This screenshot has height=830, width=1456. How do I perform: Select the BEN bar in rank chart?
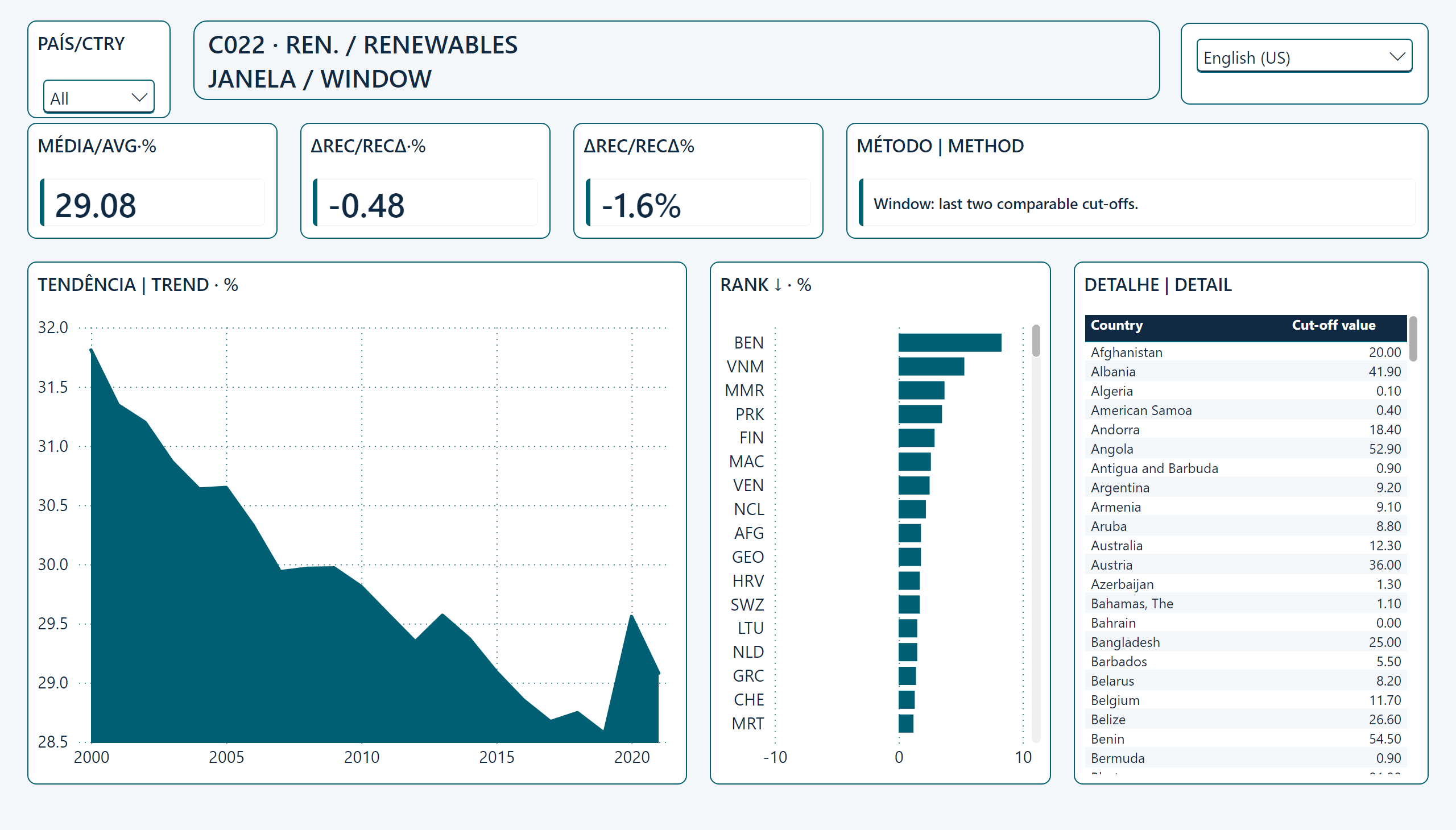click(x=950, y=343)
